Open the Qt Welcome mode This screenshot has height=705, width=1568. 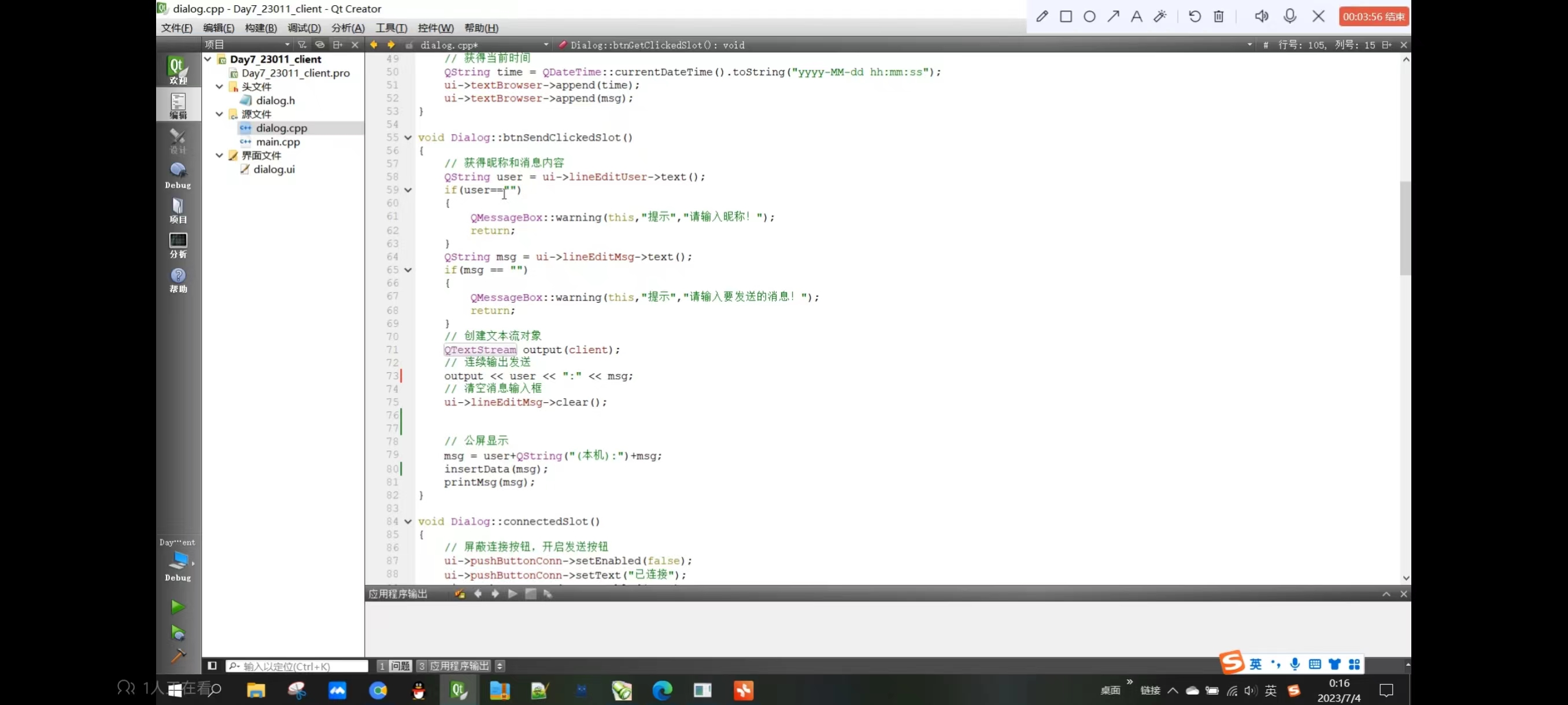tap(177, 70)
